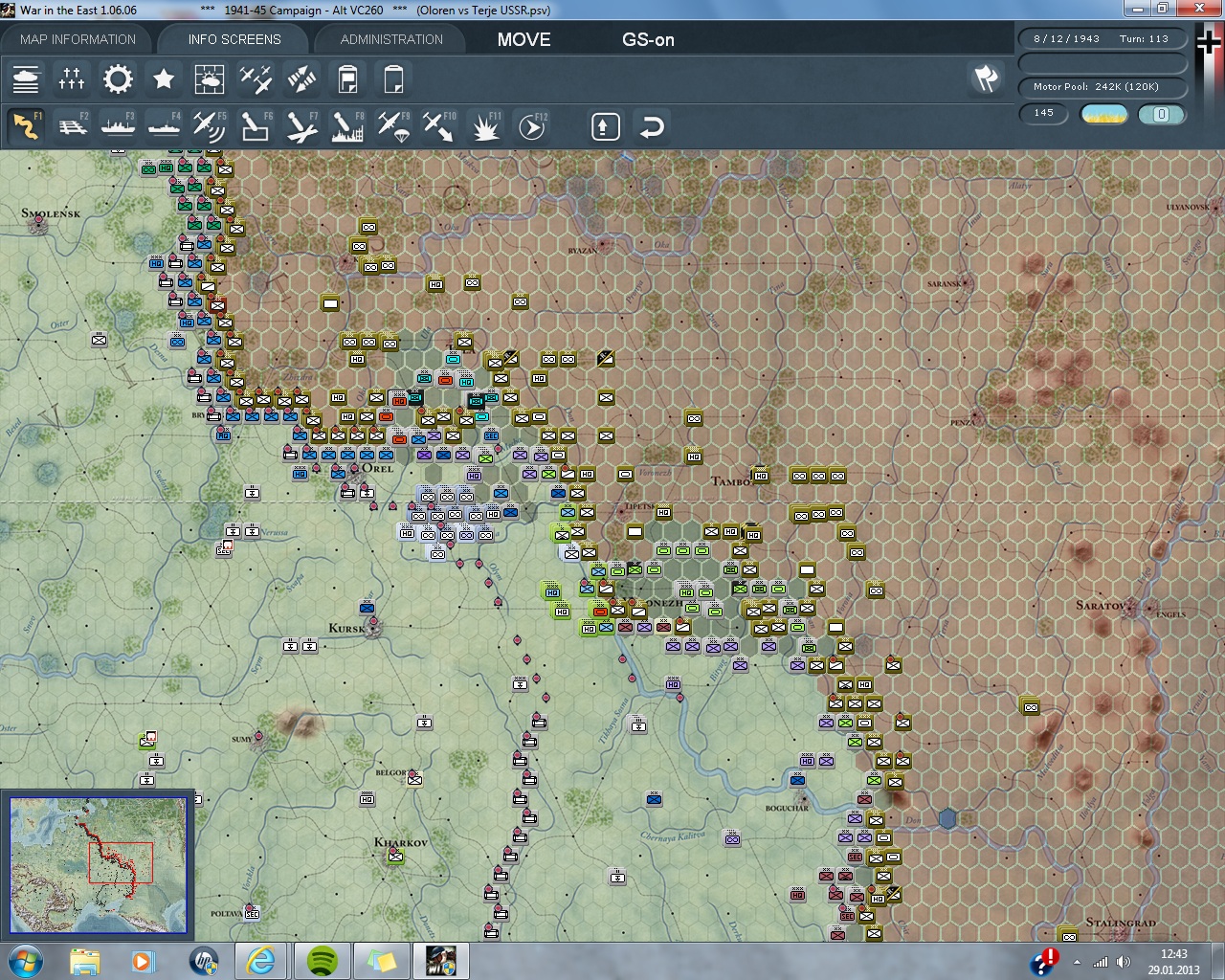Open the production gear icon screen
This screenshot has width=1225, height=980.
tap(118, 79)
